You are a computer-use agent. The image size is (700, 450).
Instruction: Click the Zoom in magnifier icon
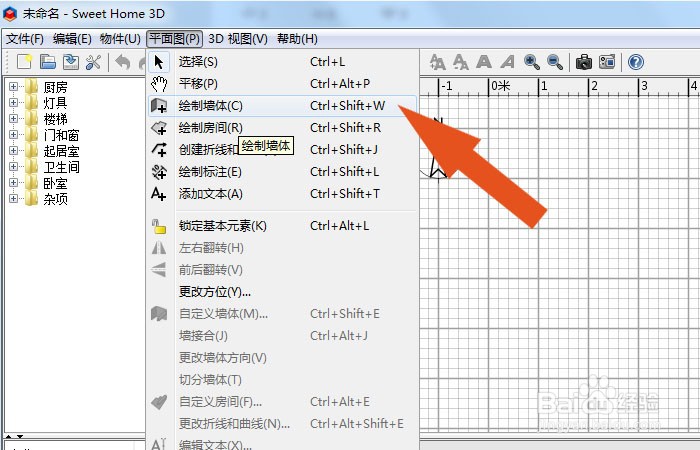click(x=532, y=62)
